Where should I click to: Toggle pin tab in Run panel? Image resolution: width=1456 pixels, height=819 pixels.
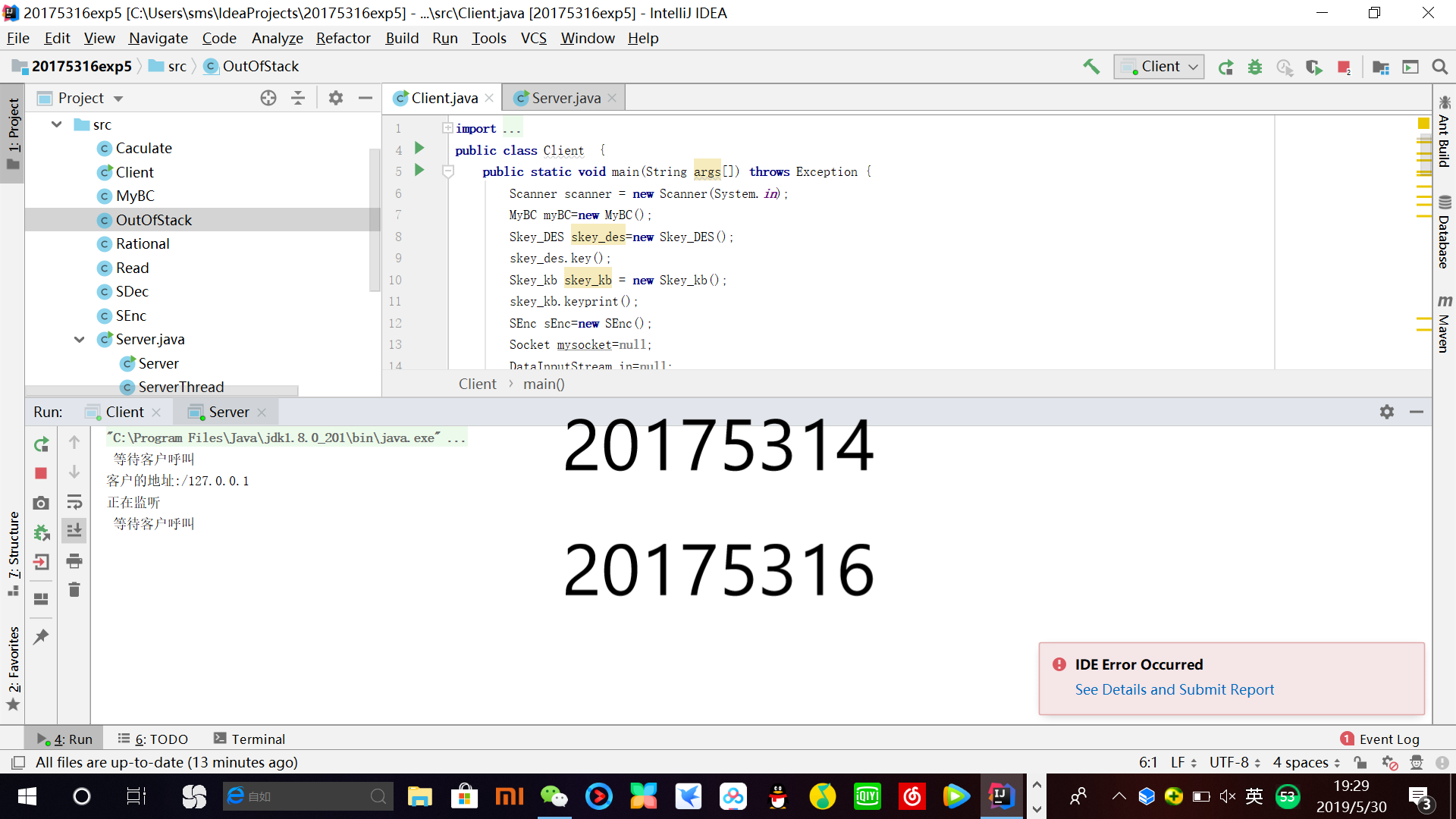[41, 637]
